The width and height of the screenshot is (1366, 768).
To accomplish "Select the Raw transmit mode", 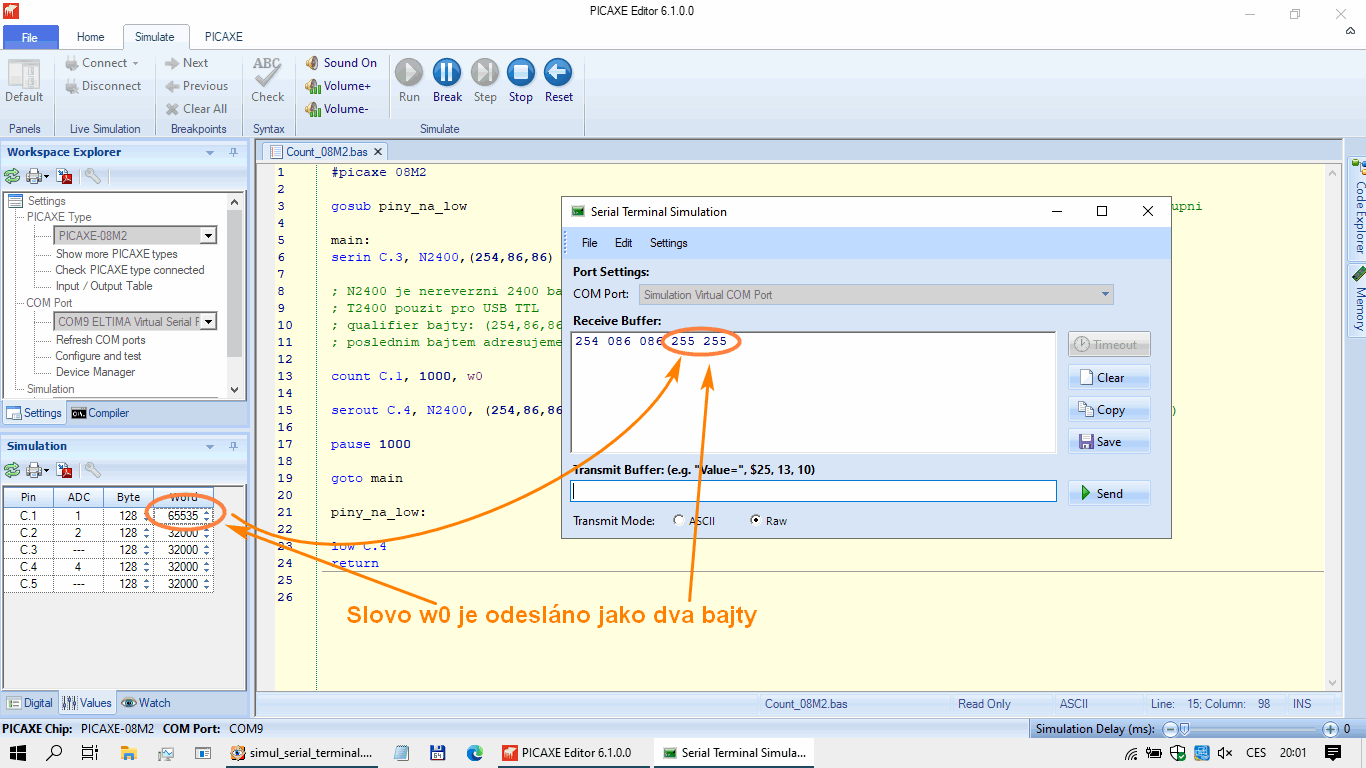I will [756, 521].
